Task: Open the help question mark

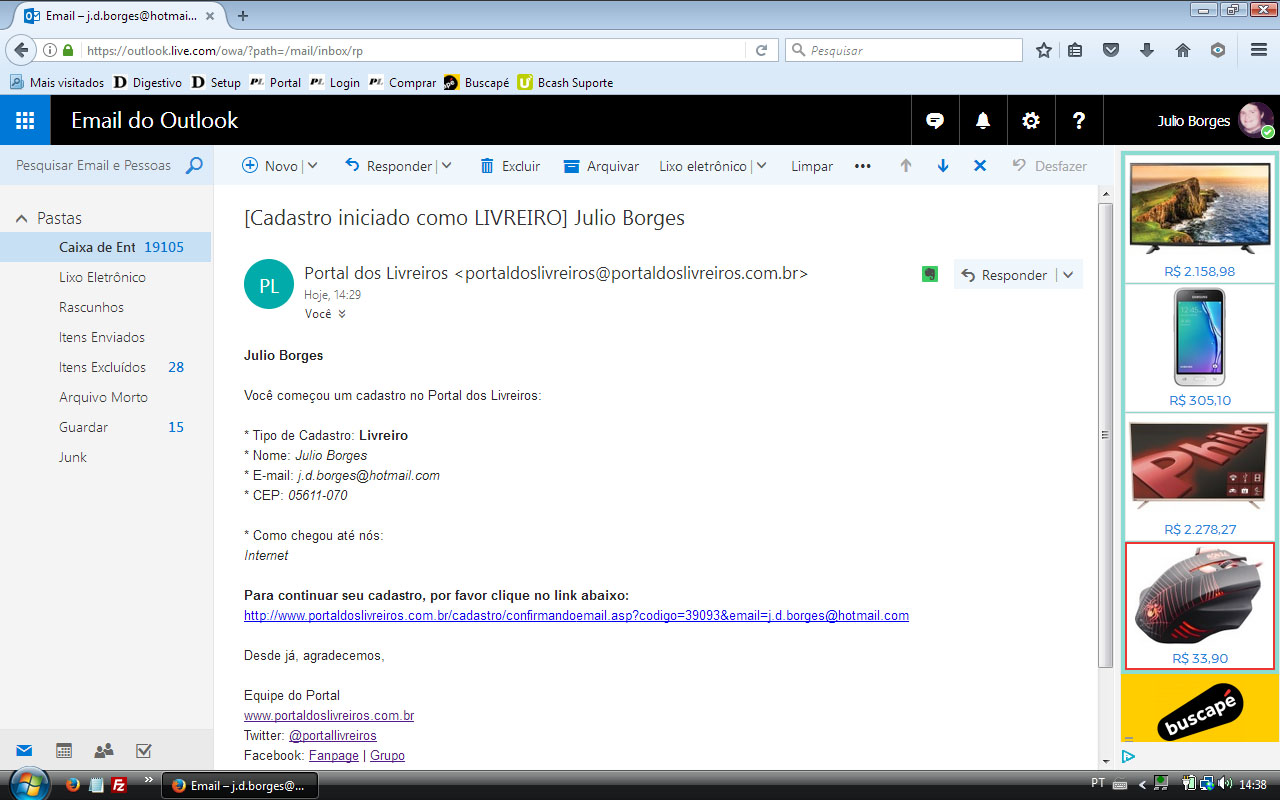Action: click(1079, 121)
